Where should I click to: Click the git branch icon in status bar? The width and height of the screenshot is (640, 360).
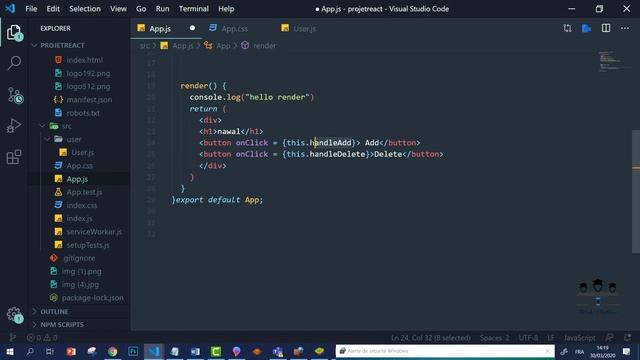click(x=13, y=337)
